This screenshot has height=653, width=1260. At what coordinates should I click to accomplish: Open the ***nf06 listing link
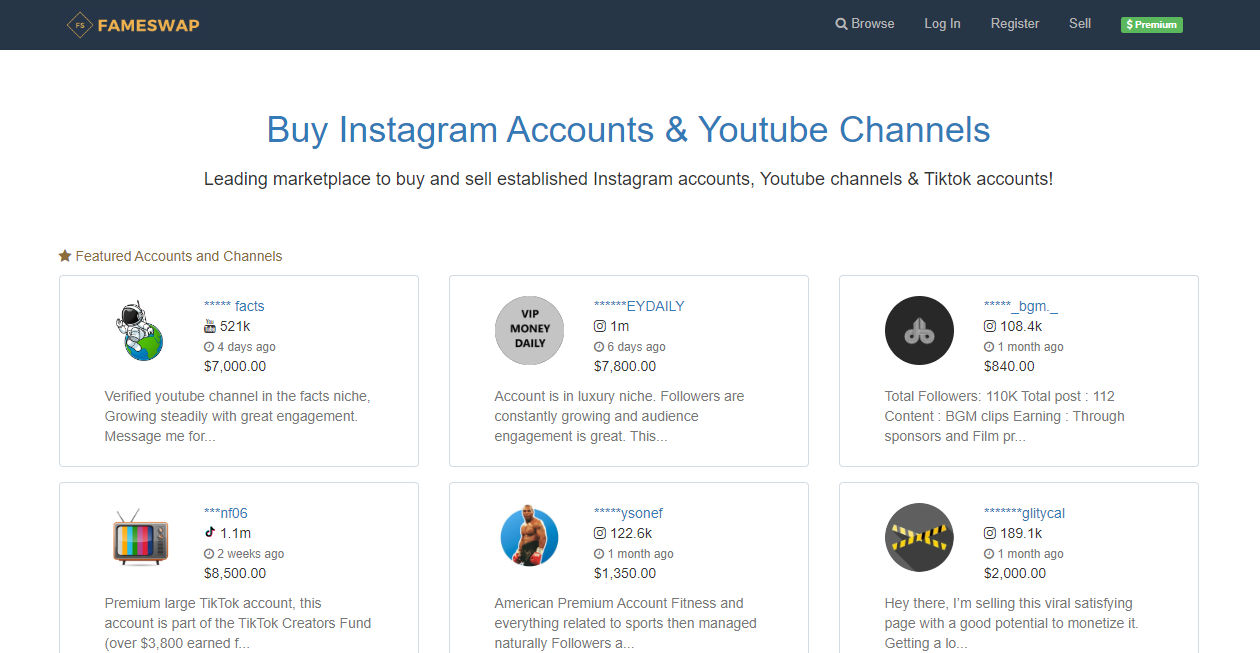click(x=226, y=513)
